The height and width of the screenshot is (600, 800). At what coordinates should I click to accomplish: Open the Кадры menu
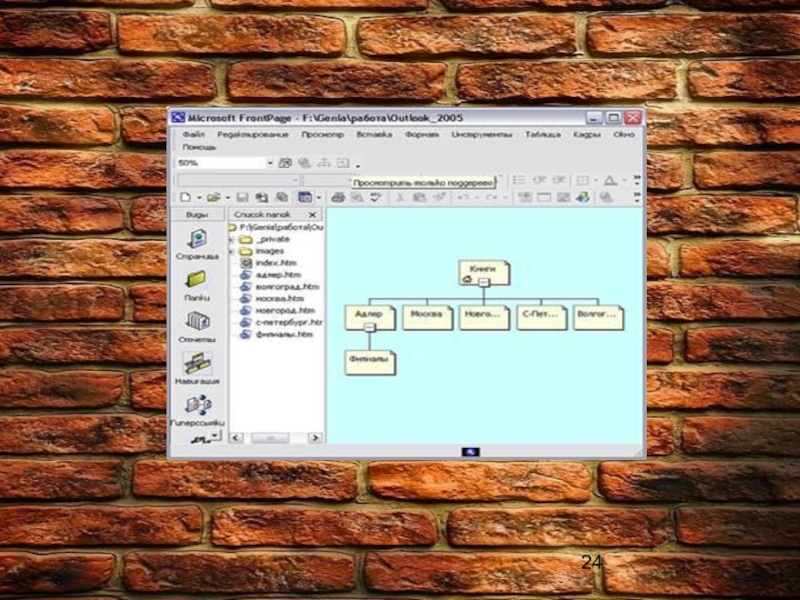(586, 135)
